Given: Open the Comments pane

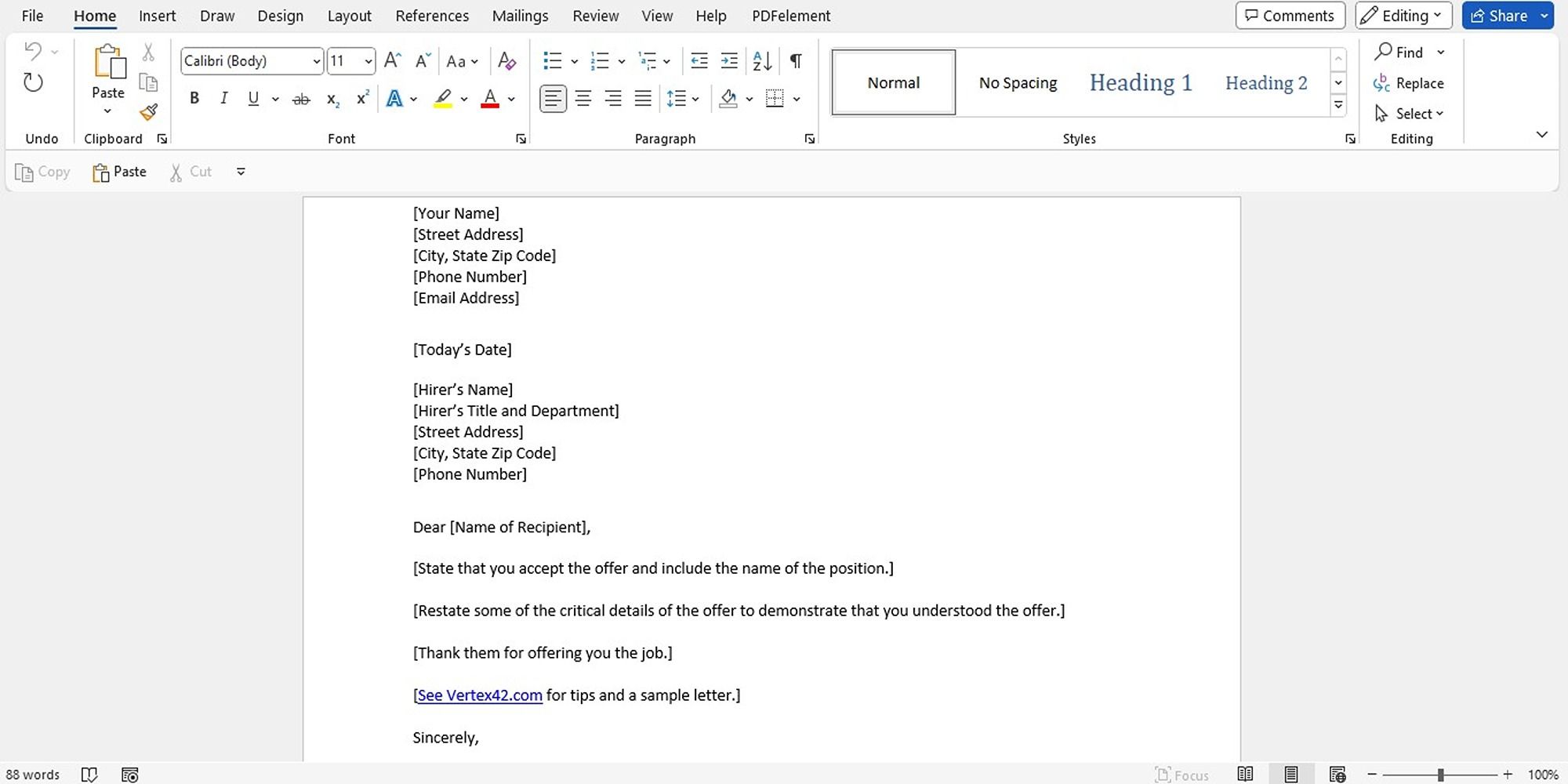Looking at the screenshot, I should coord(1290,16).
